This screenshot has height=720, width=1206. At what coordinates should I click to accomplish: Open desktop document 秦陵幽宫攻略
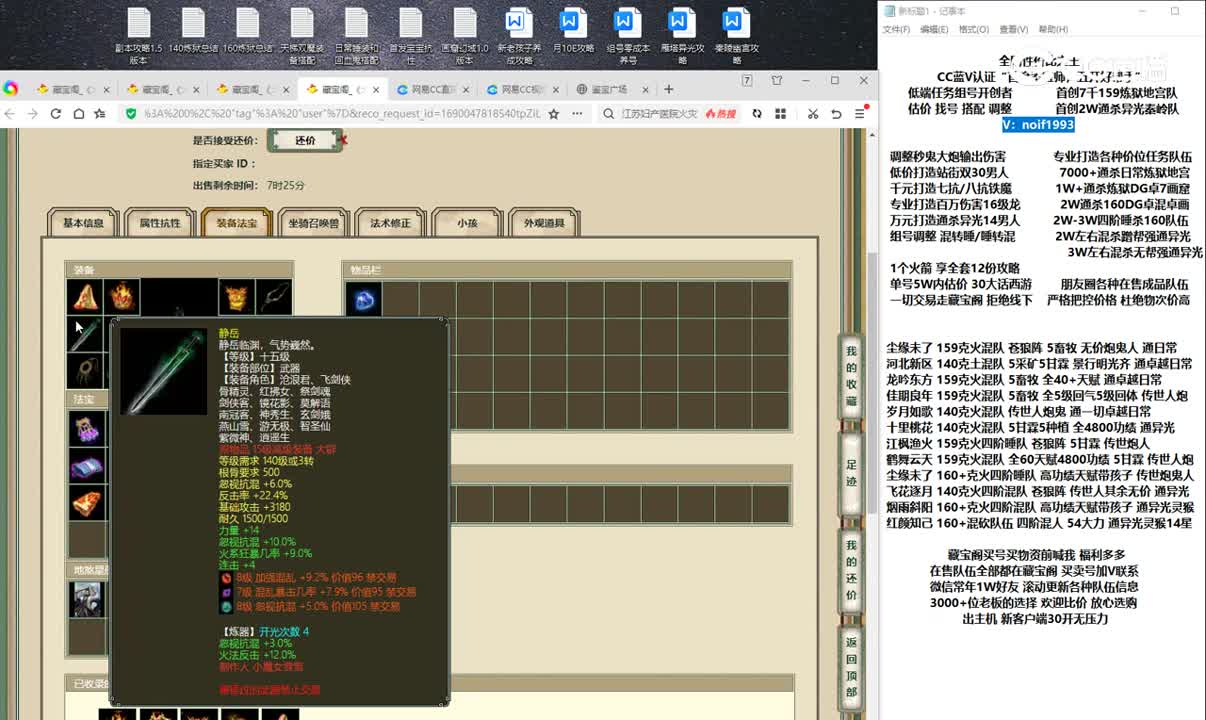coord(736,35)
